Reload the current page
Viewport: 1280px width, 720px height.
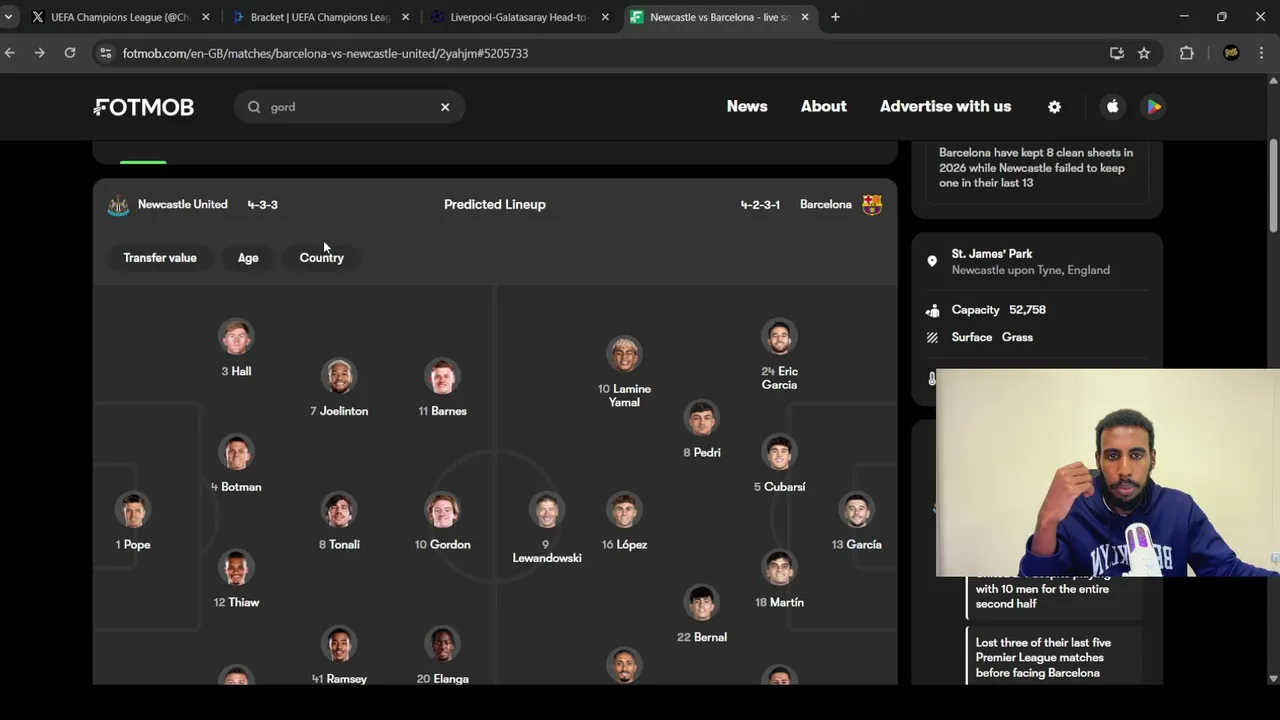click(x=70, y=53)
